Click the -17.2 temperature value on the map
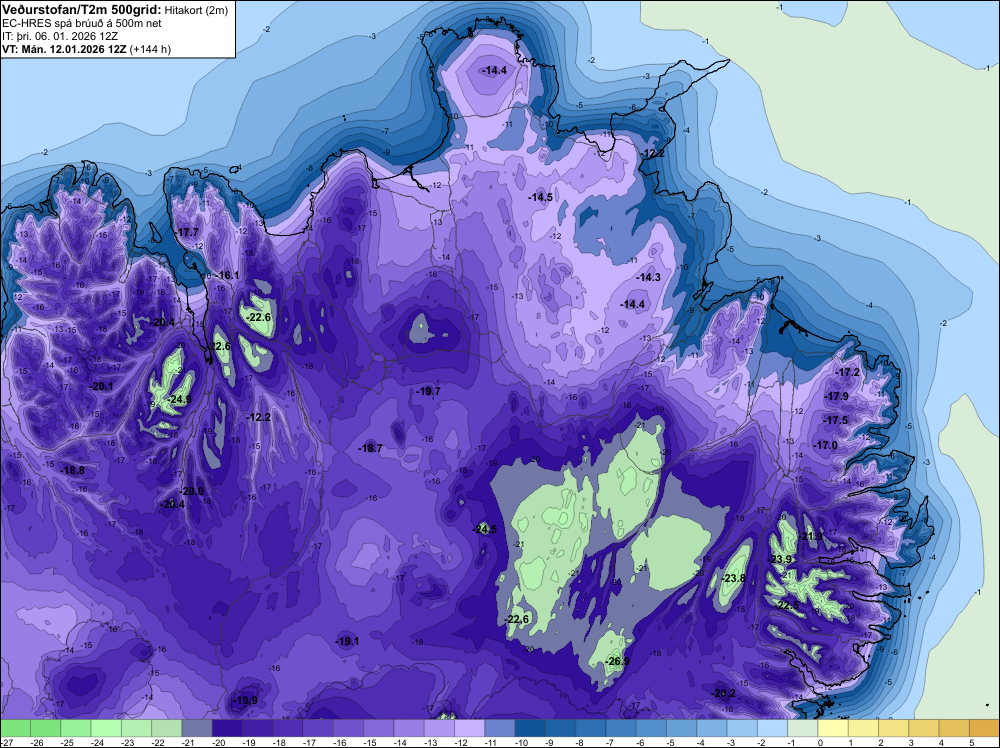This screenshot has width=1000, height=748. [848, 372]
